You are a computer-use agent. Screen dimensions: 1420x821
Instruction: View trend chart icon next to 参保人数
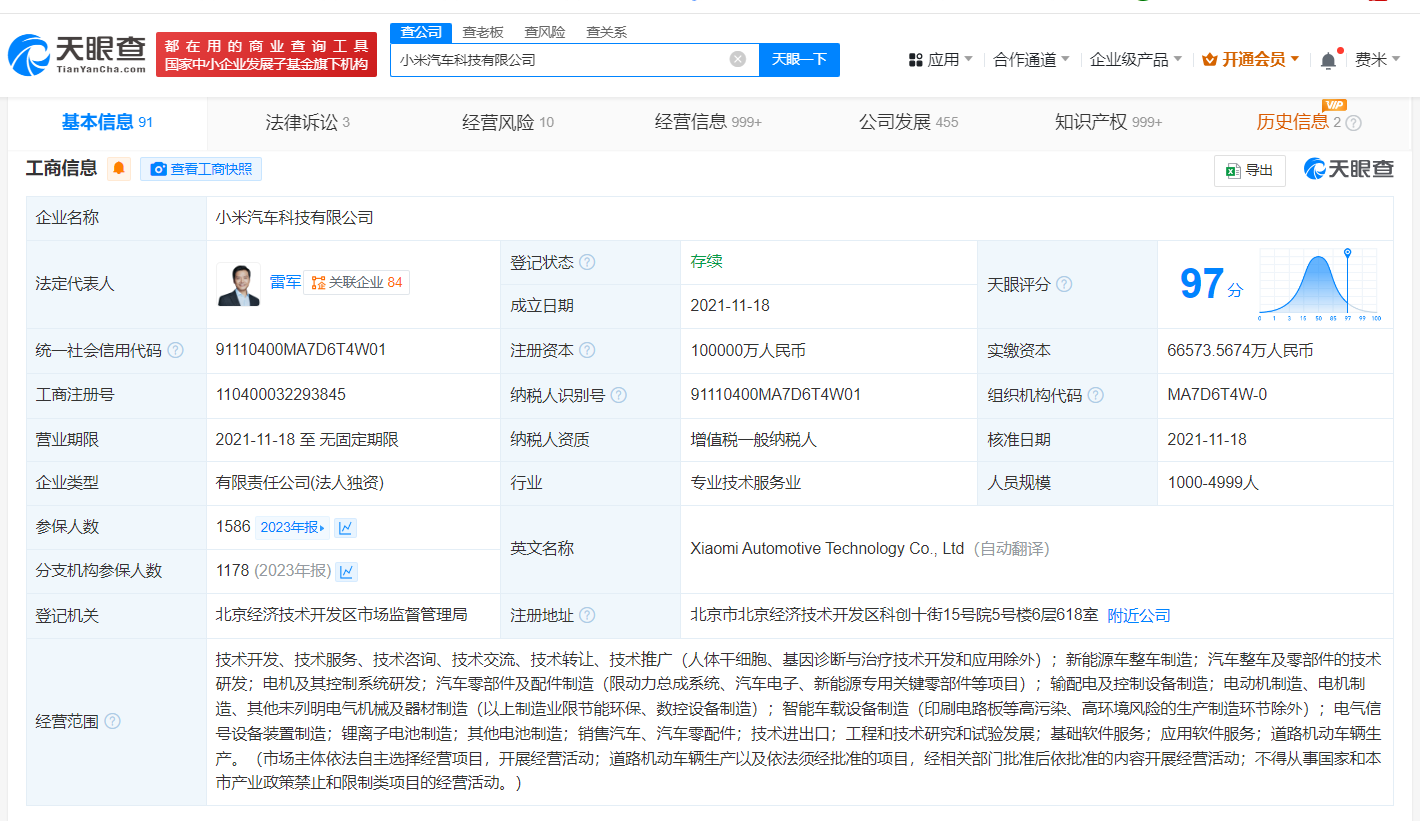pos(345,527)
